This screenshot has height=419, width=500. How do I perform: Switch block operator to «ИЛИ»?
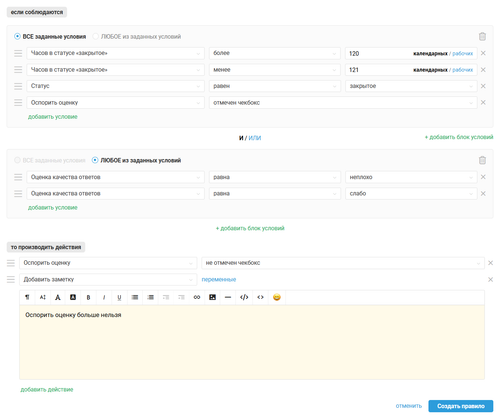(x=255, y=138)
